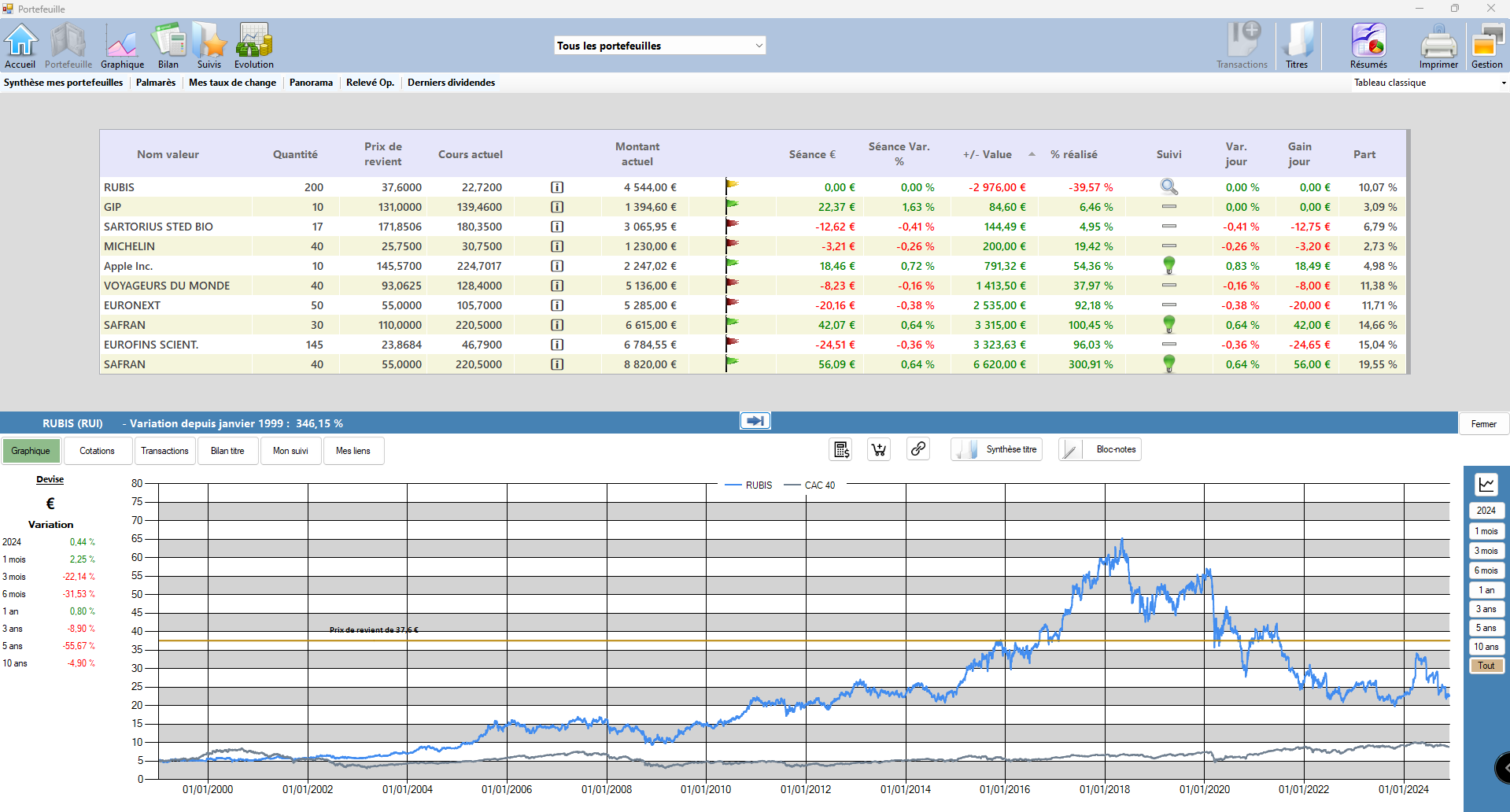Click the info icon in Apple Inc. row
The height and width of the screenshot is (812, 1510).
[x=557, y=266]
